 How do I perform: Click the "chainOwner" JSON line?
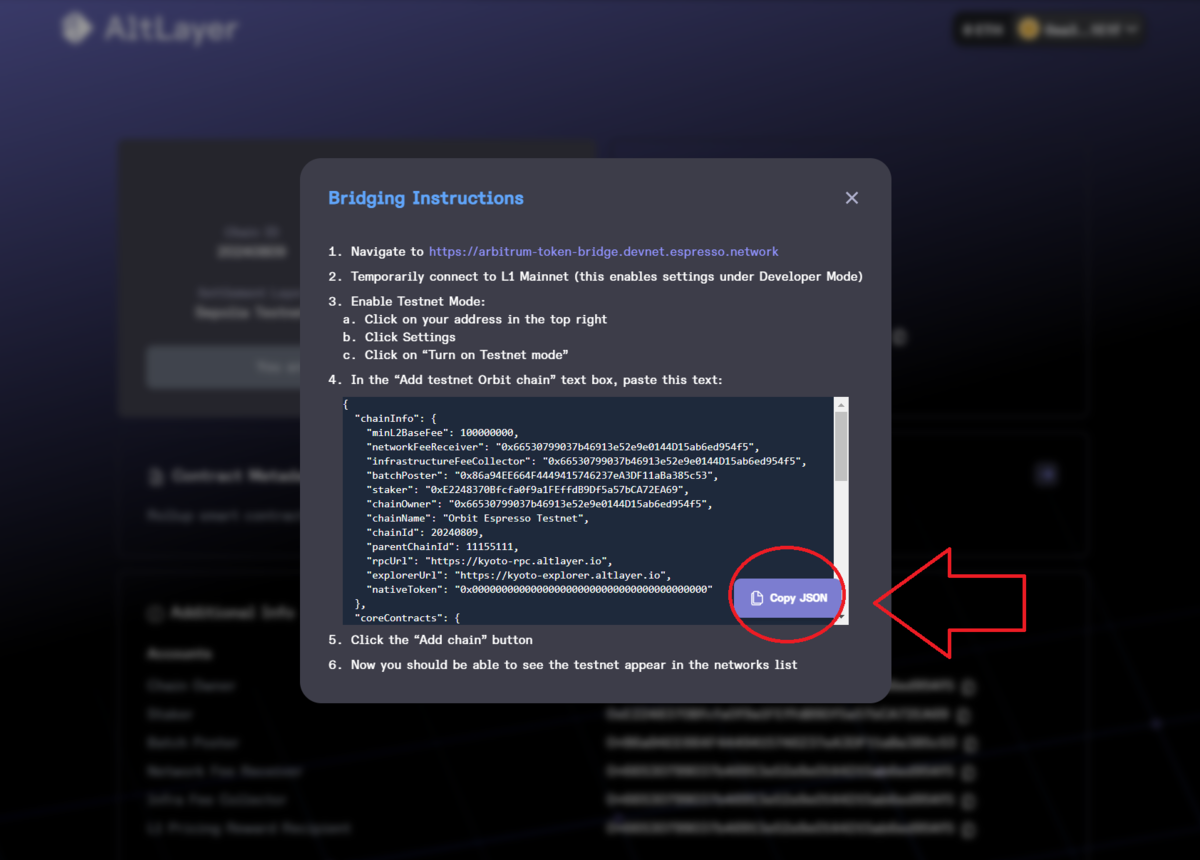[539, 504]
